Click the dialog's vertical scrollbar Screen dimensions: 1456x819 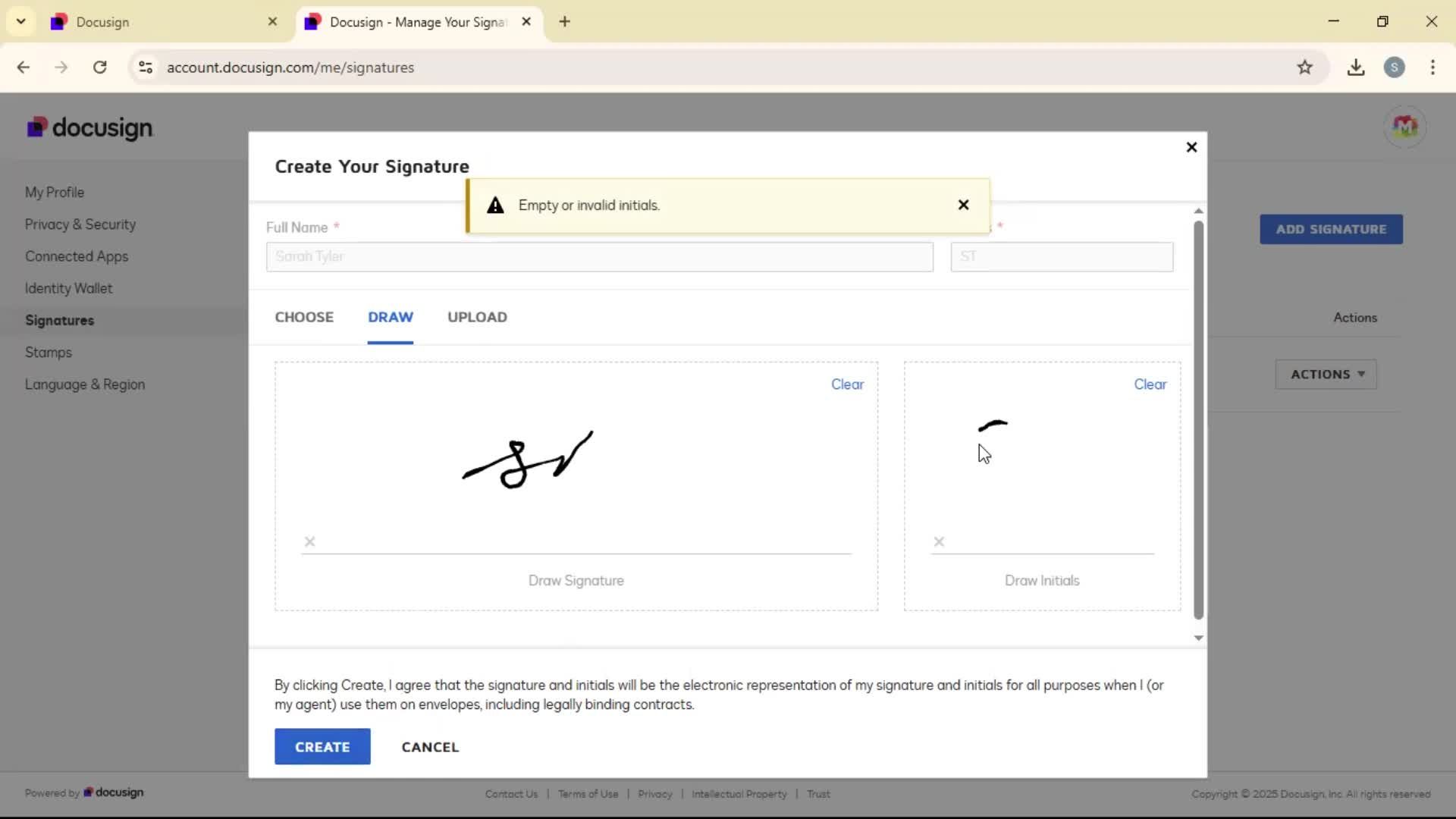point(1198,420)
